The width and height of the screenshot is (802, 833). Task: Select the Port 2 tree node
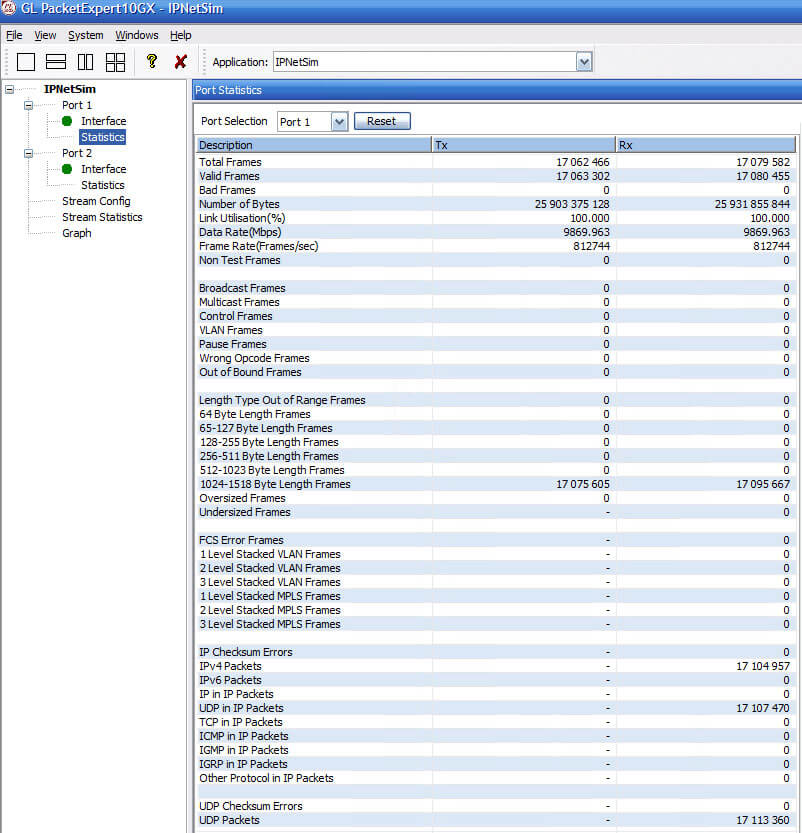pos(76,153)
